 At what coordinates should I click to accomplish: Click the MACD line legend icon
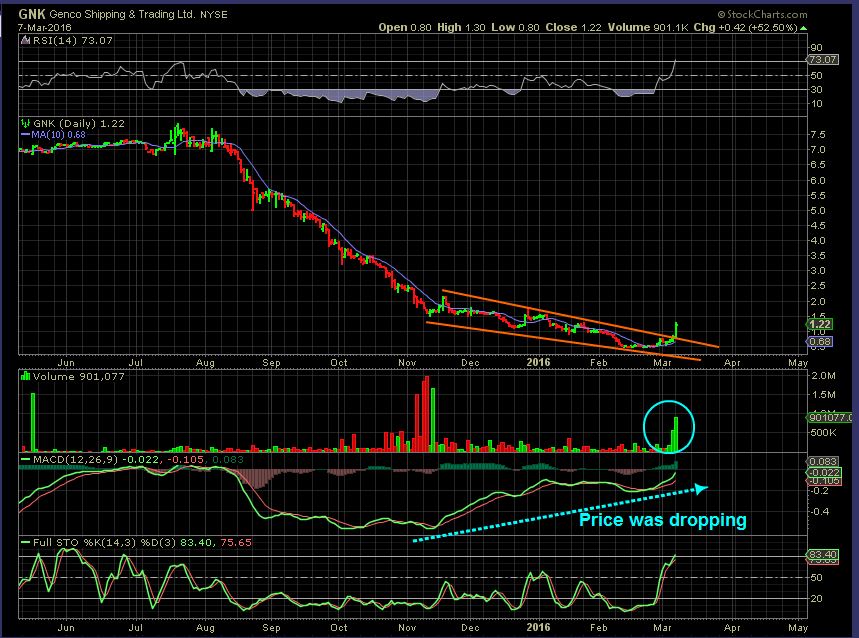coord(26,459)
